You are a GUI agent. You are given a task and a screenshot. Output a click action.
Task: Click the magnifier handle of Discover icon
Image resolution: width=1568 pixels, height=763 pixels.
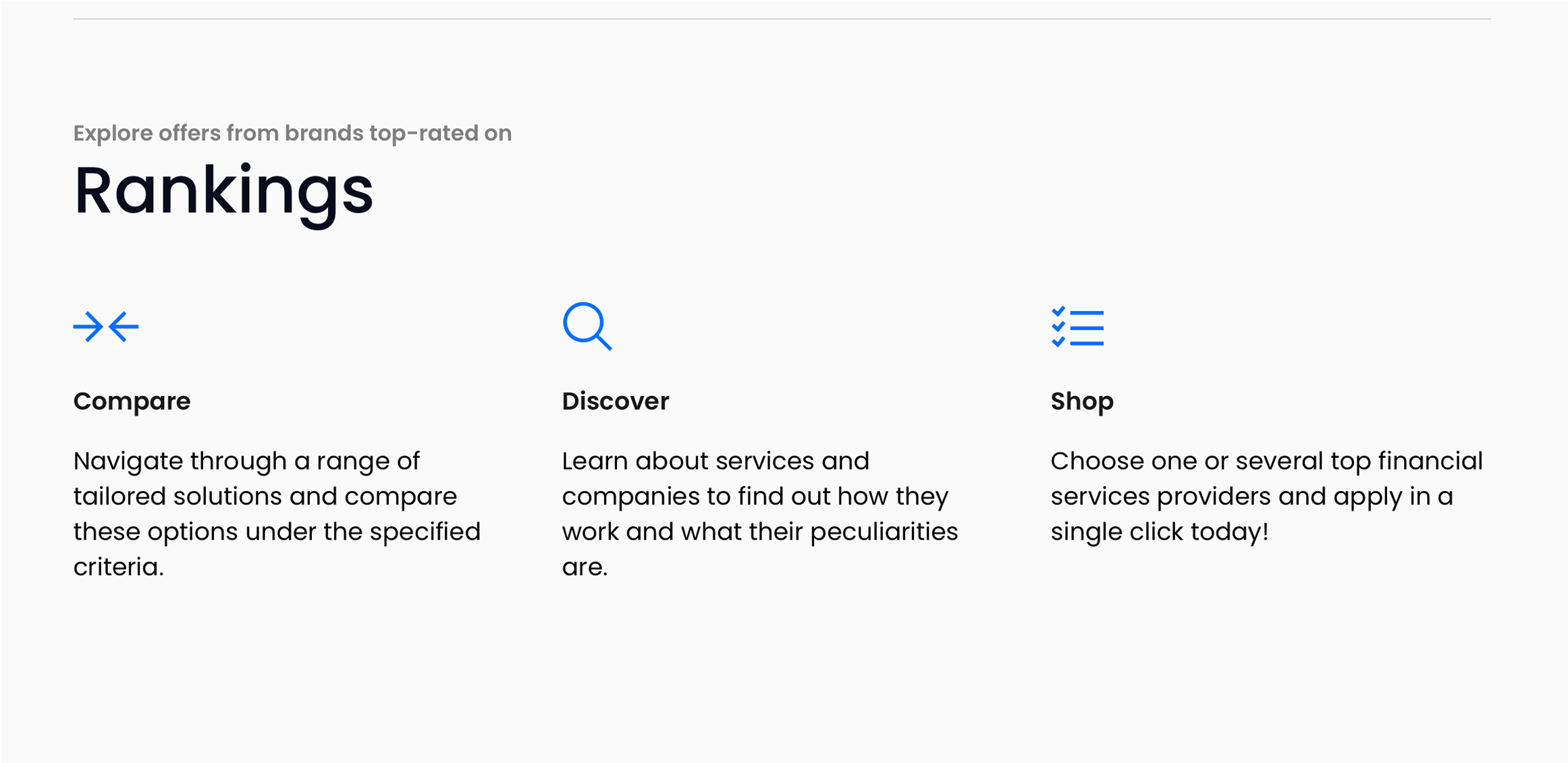pyautogui.click(x=604, y=342)
